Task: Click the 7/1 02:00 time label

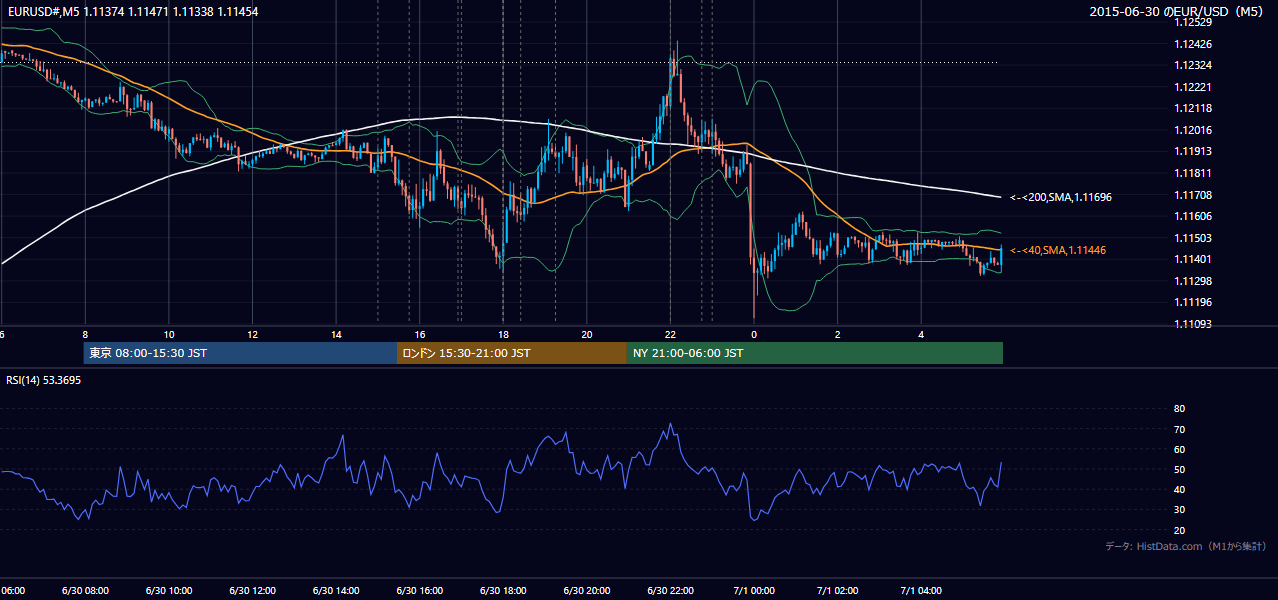Action: pyautogui.click(x=838, y=590)
